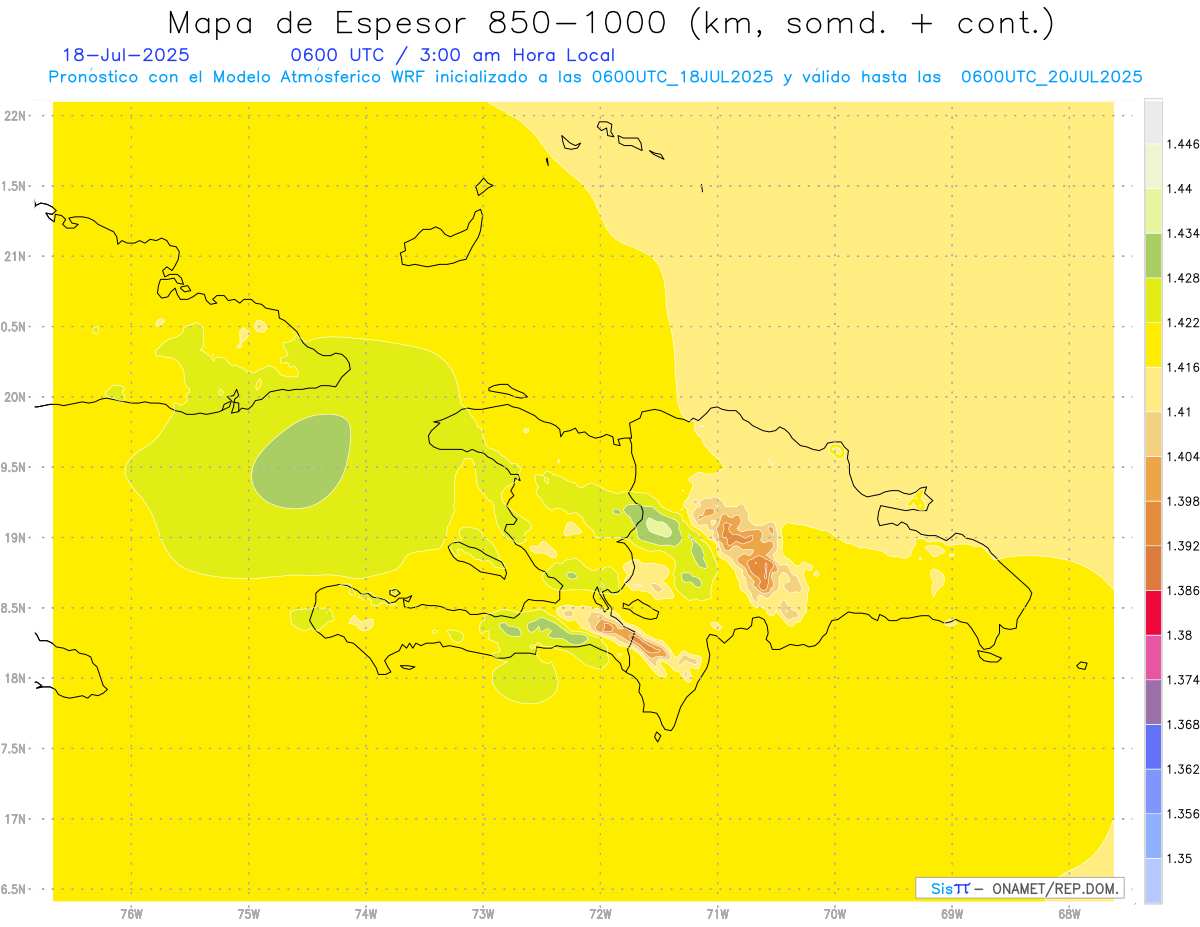
Task: Click the "68W" longitude axis label
Action: [1068, 913]
